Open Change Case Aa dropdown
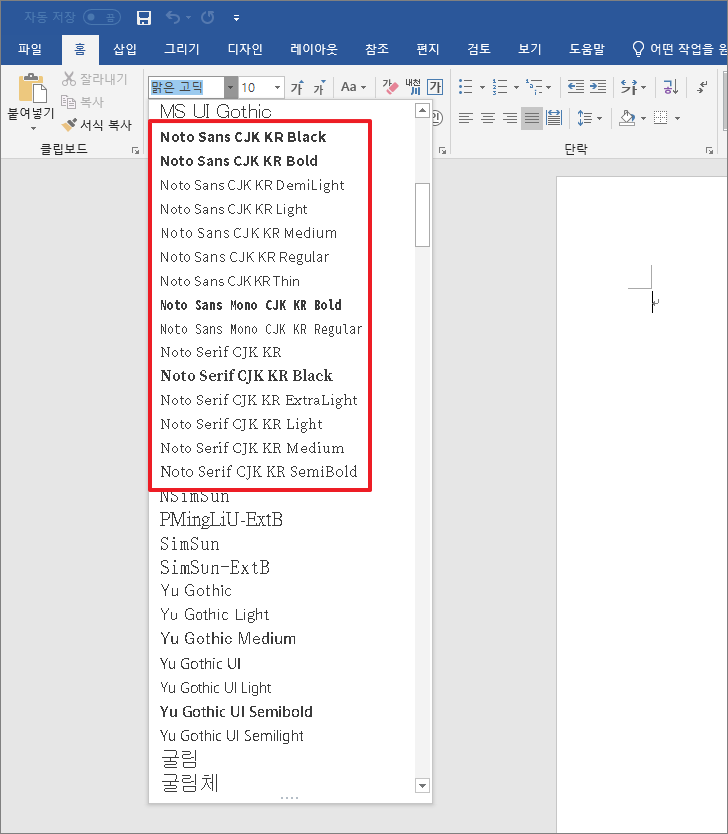 [354, 87]
